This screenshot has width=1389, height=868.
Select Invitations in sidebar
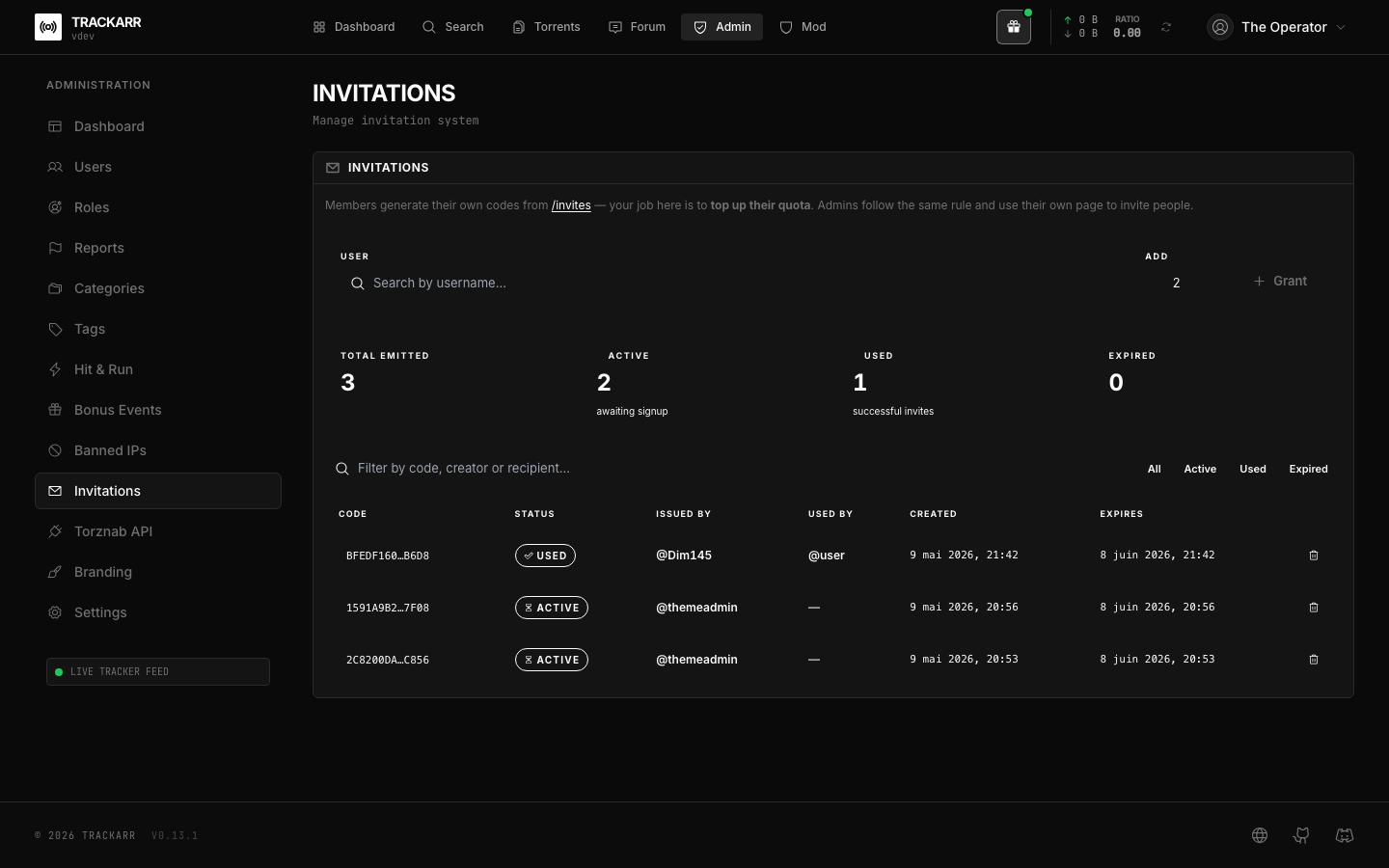pyautogui.click(x=158, y=491)
